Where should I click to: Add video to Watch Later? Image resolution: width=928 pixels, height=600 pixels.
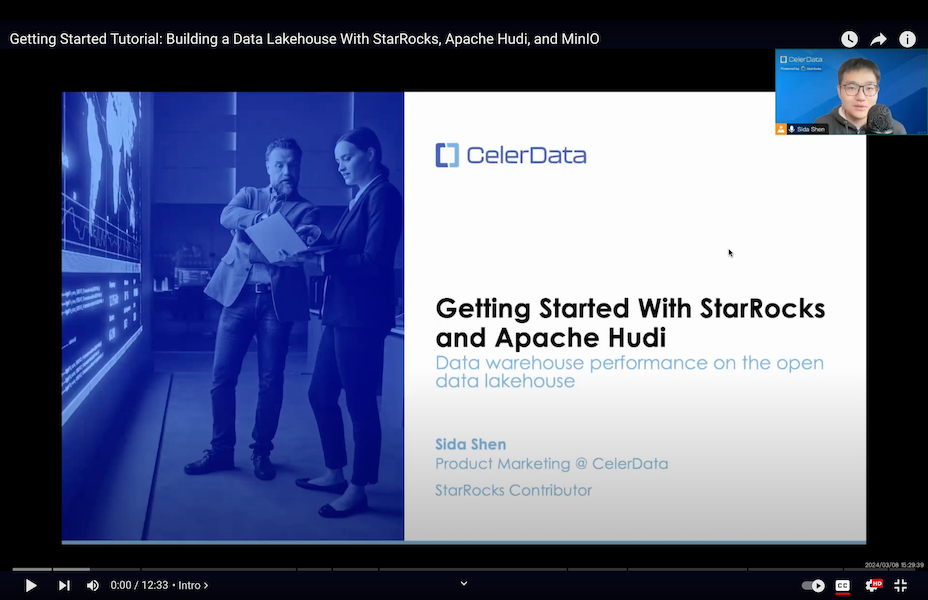(849, 39)
